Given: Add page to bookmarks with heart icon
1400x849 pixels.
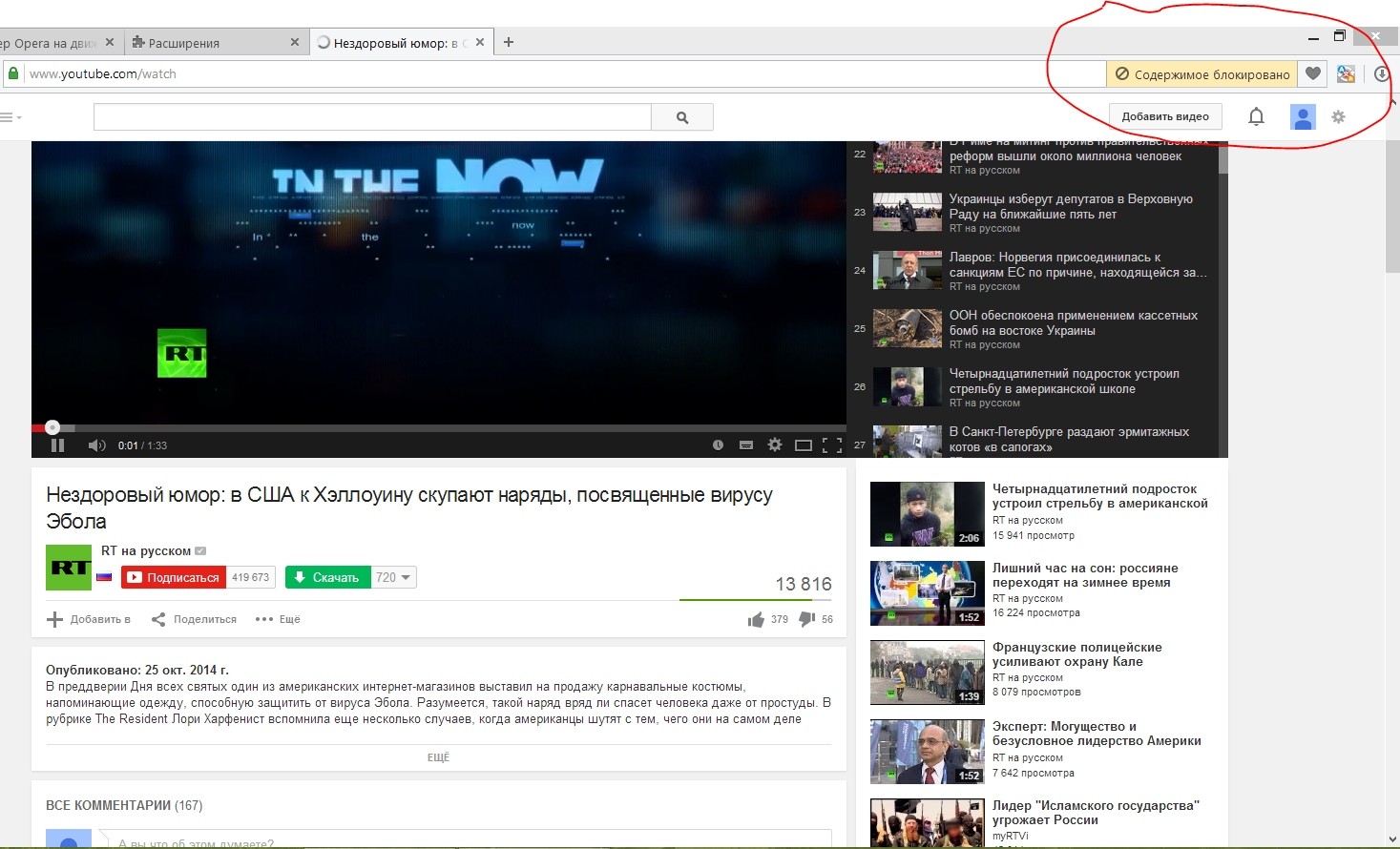Looking at the screenshot, I should [1313, 74].
